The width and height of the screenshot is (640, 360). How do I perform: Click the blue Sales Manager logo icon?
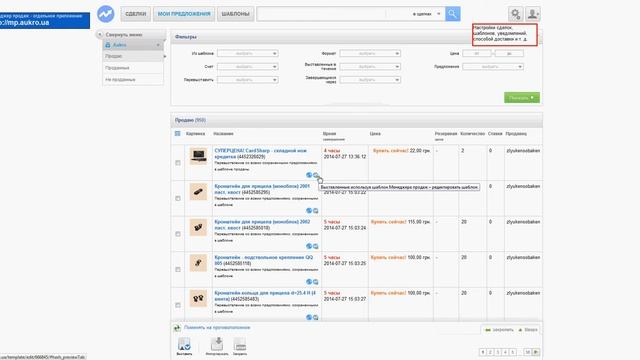point(106,14)
